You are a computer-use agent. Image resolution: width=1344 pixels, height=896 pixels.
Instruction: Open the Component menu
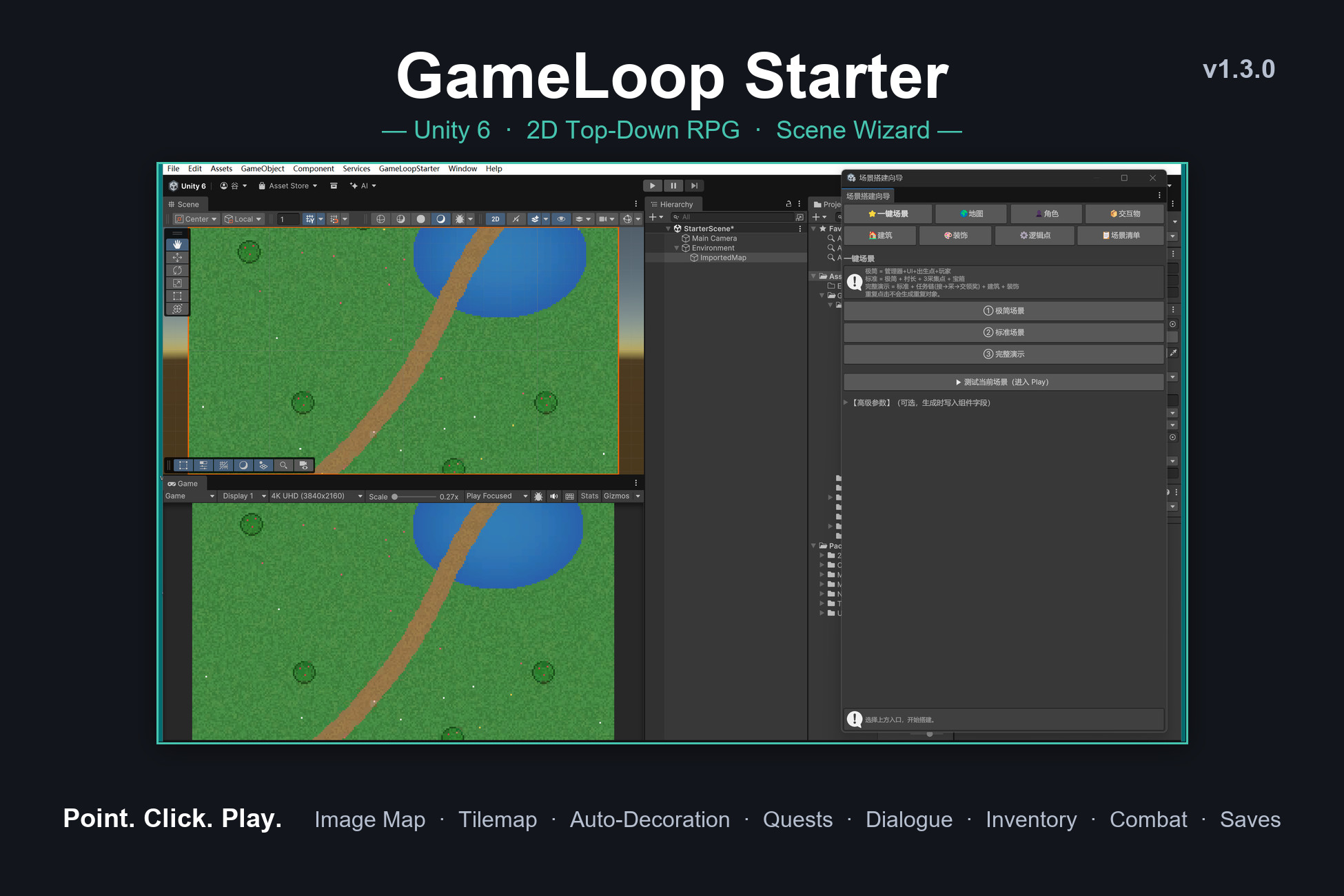[313, 169]
